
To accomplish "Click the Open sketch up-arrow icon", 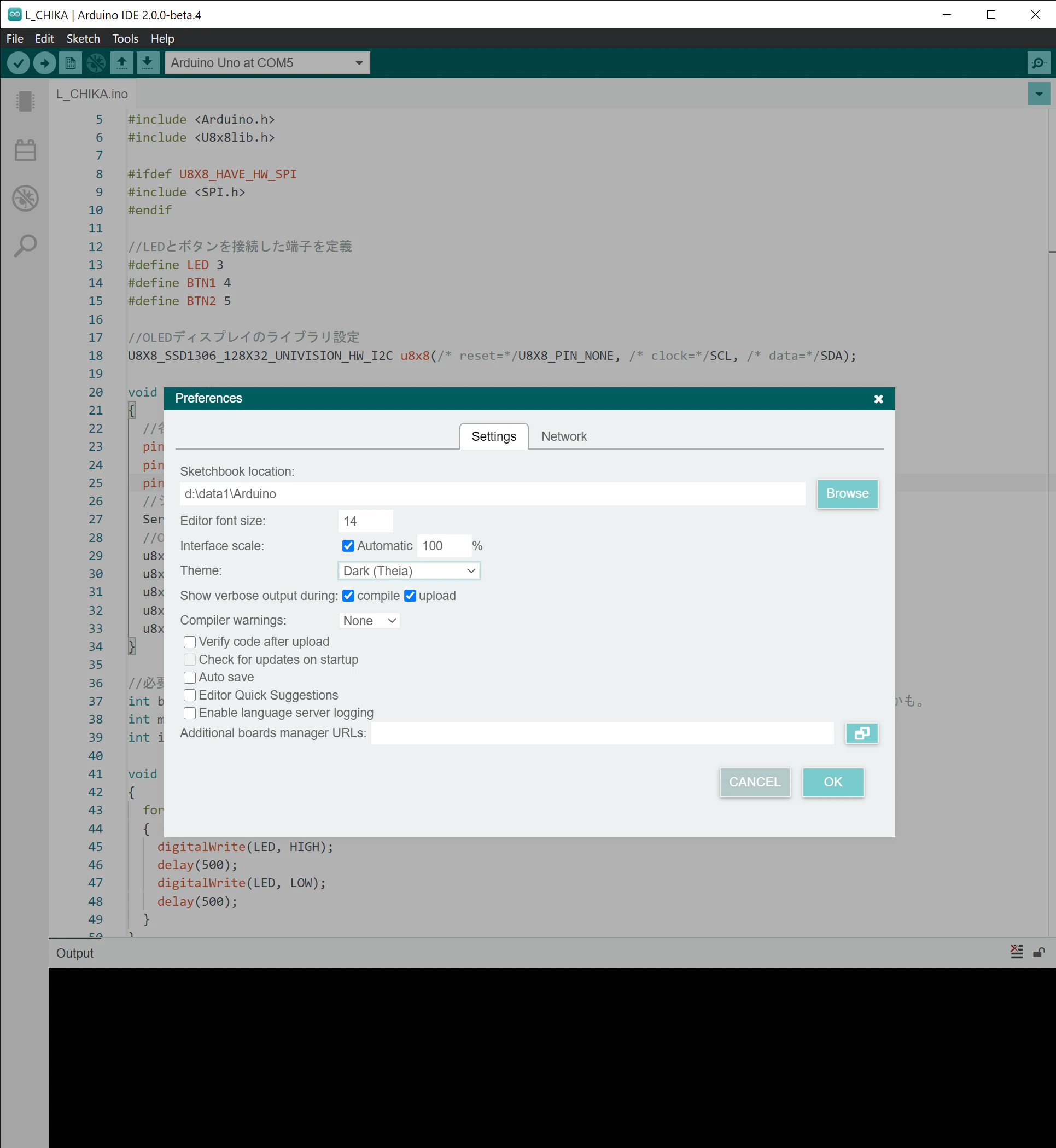I will 122,63.
